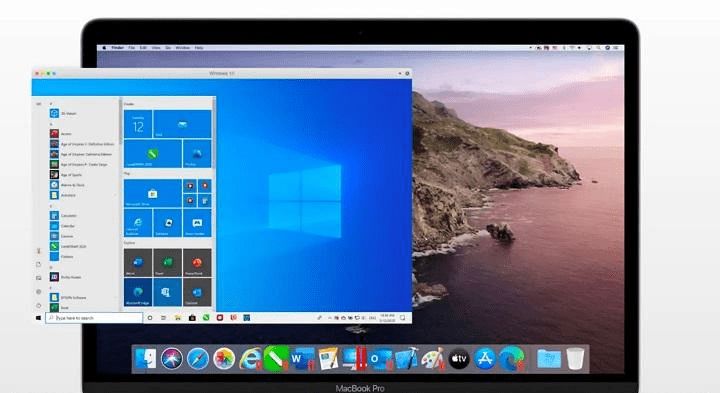This screenshot has width=720, height=393.
Task: Launch Siri from the dock
Action: (x=172, y=359)
